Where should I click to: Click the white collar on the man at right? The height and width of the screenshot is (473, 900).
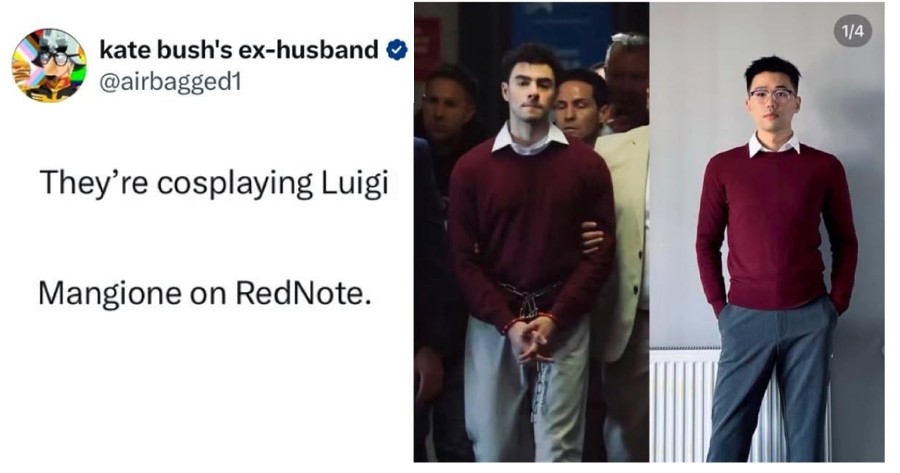tap(774, 145)
